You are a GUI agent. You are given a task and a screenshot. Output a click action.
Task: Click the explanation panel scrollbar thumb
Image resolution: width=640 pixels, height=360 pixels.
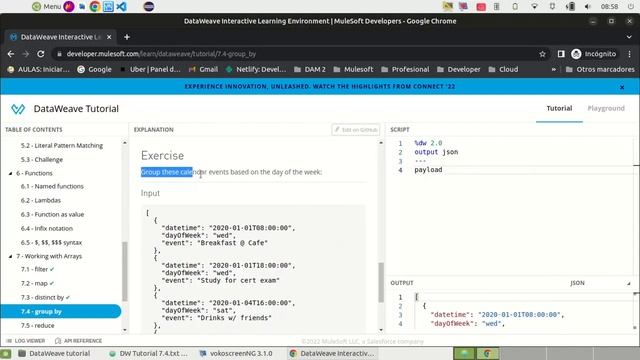tap(381, 282)
